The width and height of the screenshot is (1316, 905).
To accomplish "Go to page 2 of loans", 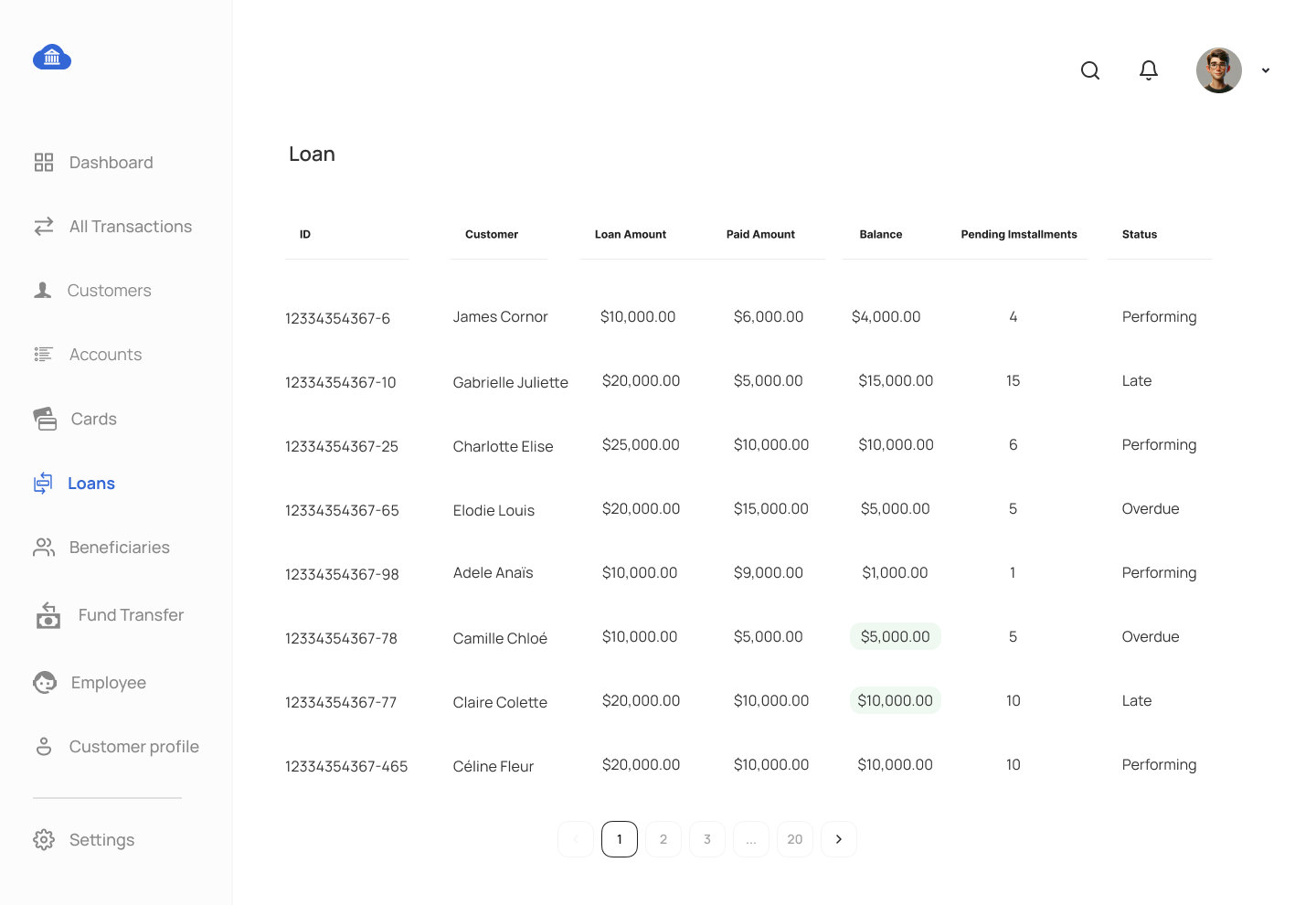I will coord(663,839).
